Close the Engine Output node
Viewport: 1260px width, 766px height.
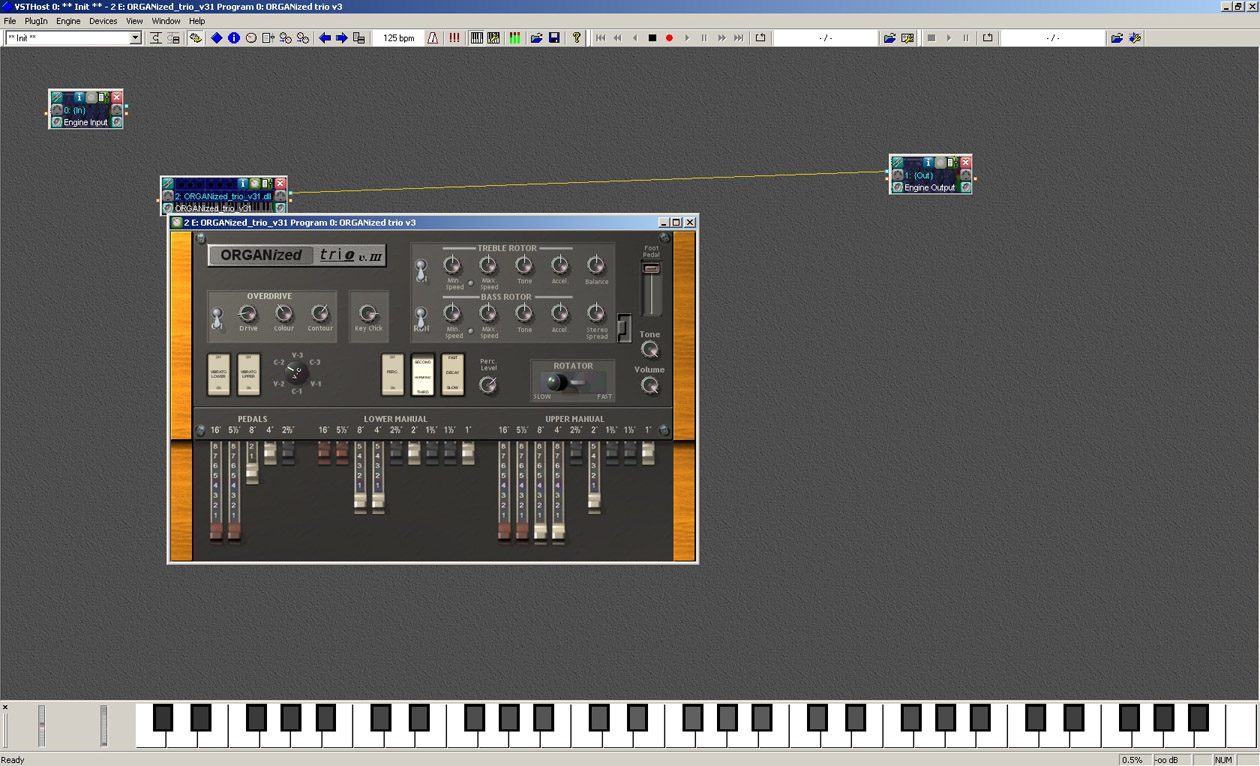[965, 162]
